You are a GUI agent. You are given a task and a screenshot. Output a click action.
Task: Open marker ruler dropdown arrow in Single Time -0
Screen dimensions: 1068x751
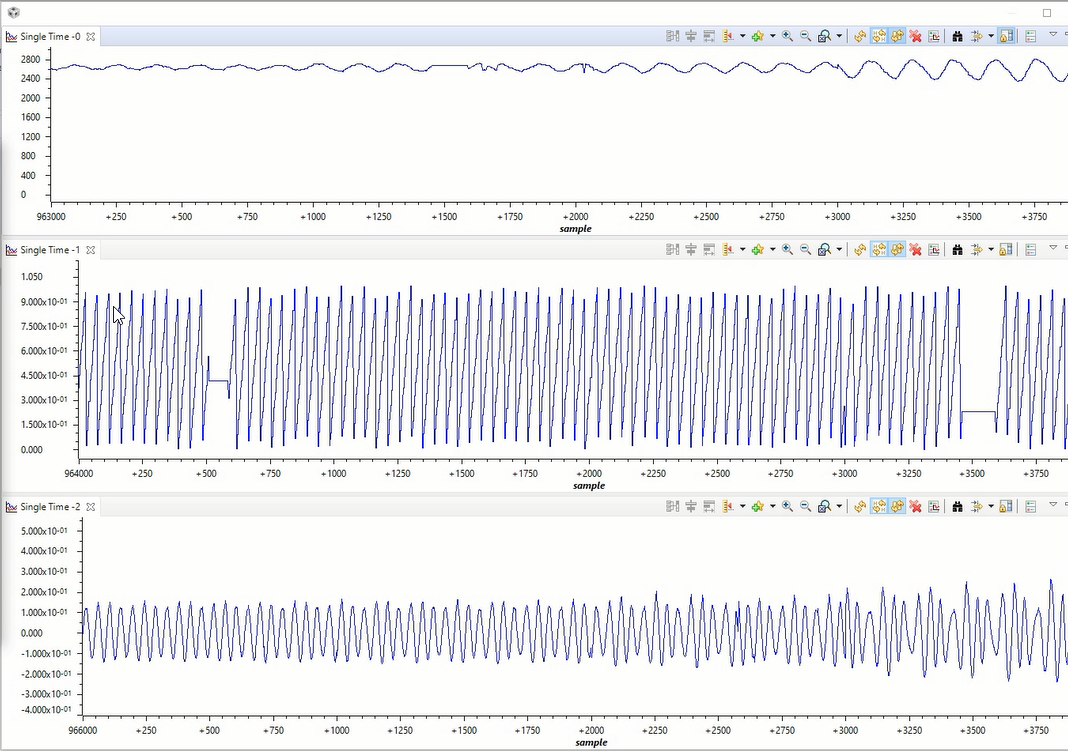(x=742, y=36)
